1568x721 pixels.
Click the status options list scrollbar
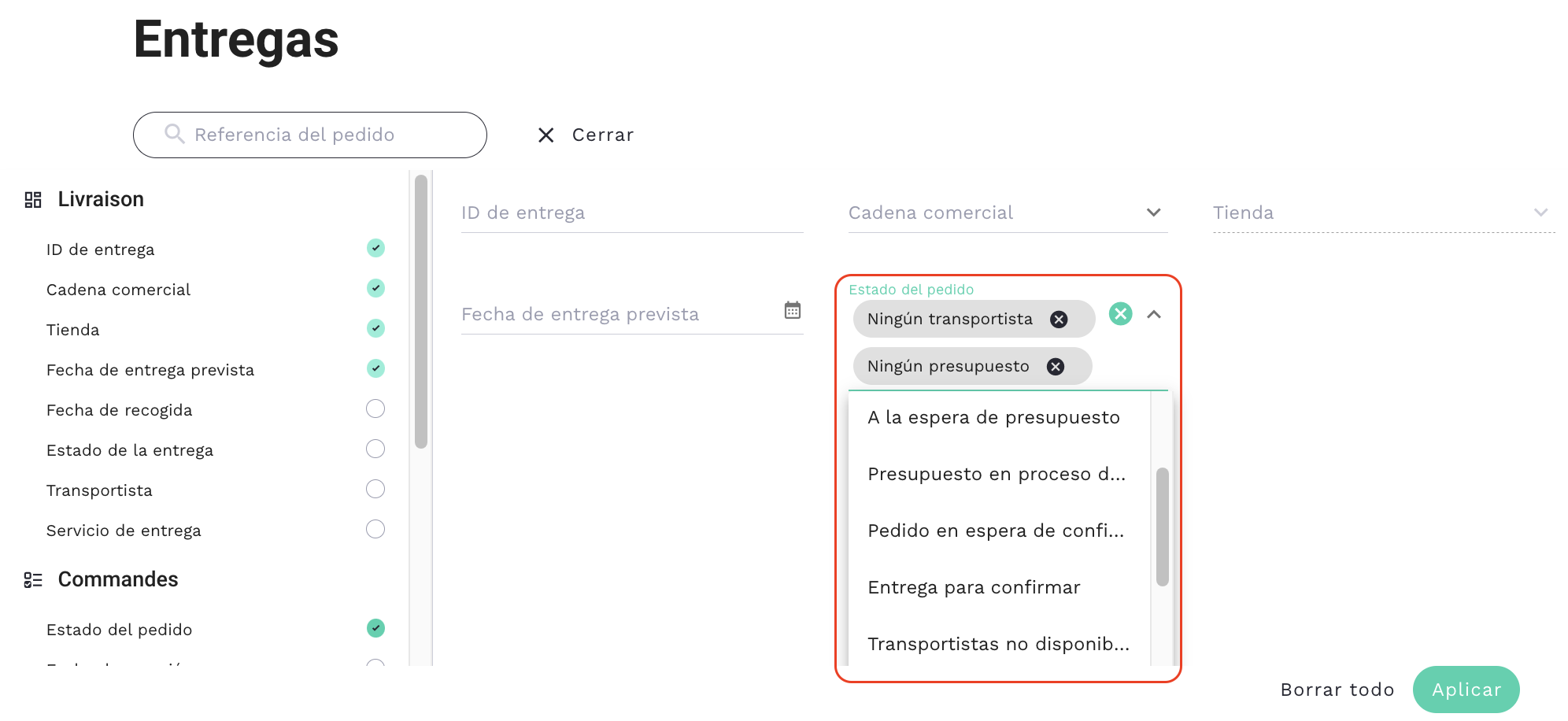pyautogui.click(x=1162, y=527)
